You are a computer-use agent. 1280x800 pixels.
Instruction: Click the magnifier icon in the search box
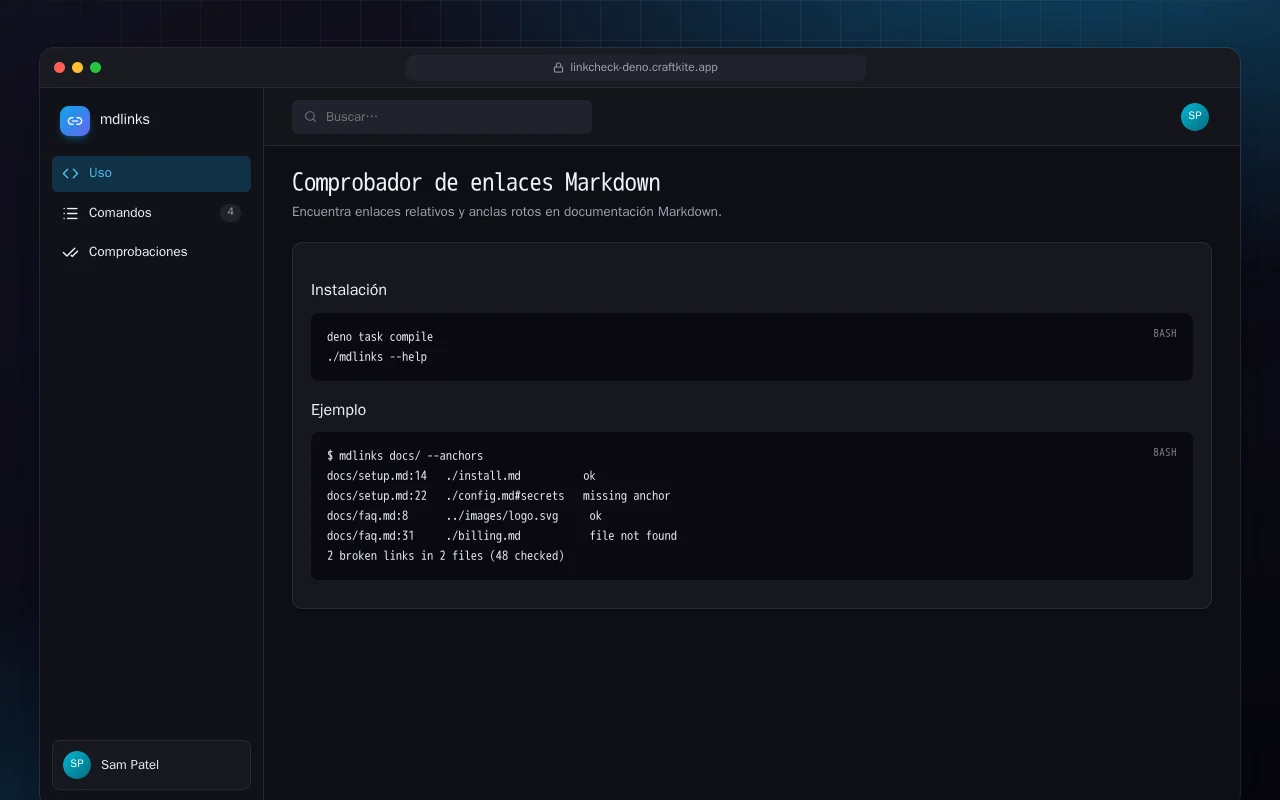[311, 117]
